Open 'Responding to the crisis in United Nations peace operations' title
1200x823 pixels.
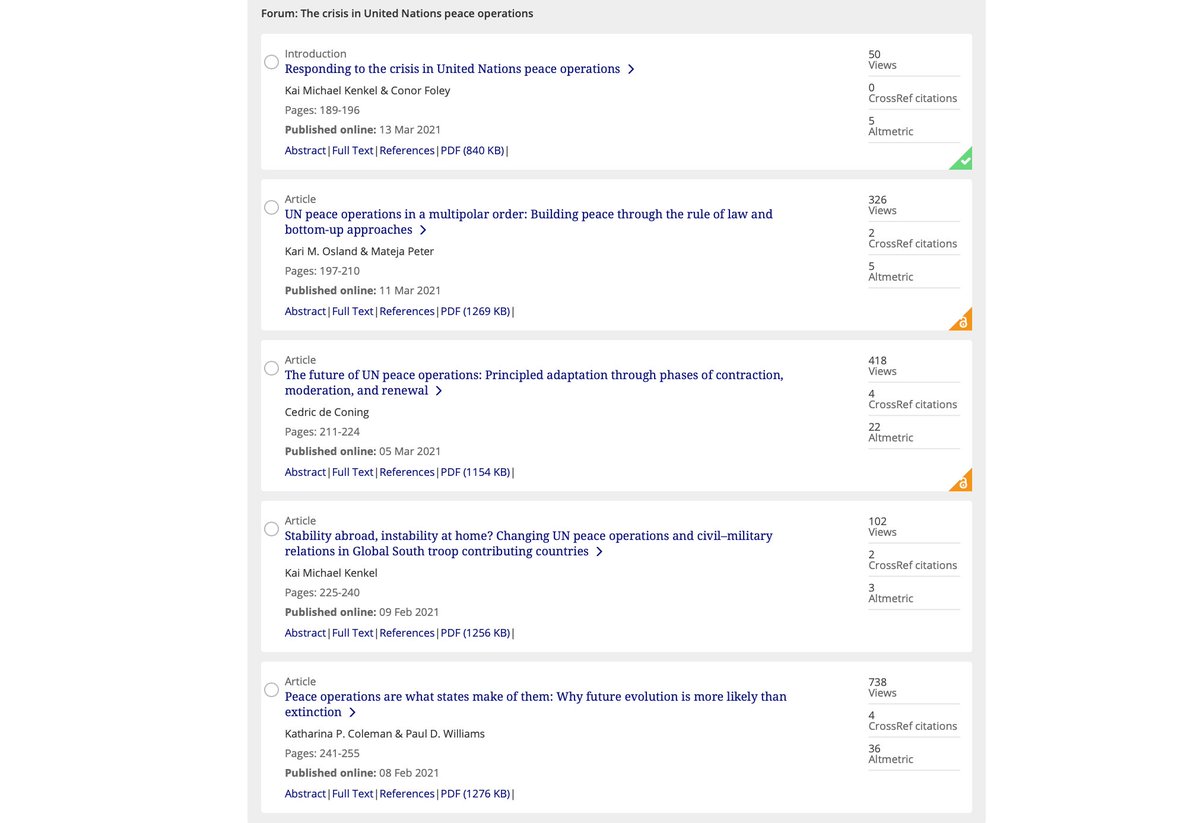pos(452,69)
